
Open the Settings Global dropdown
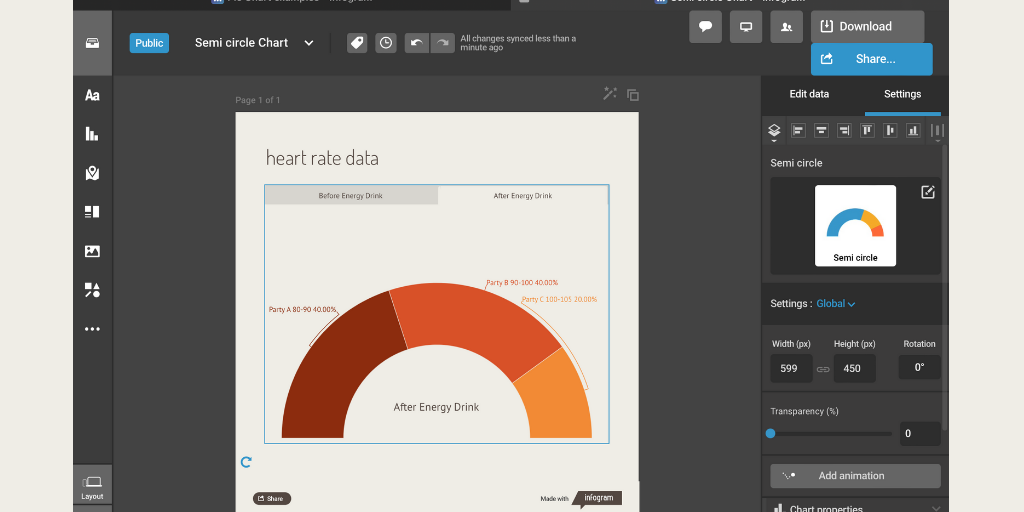point(835,304)
